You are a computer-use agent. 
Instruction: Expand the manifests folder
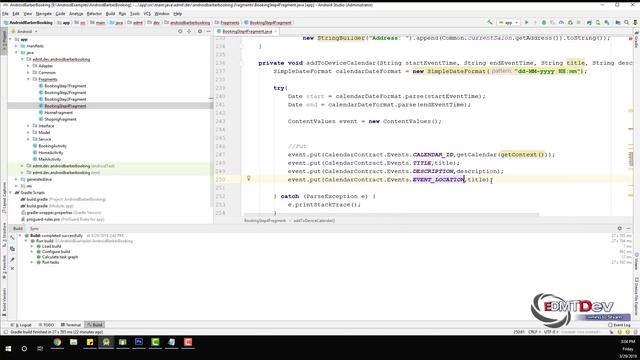pyautogui.click(x=17, y=46)
